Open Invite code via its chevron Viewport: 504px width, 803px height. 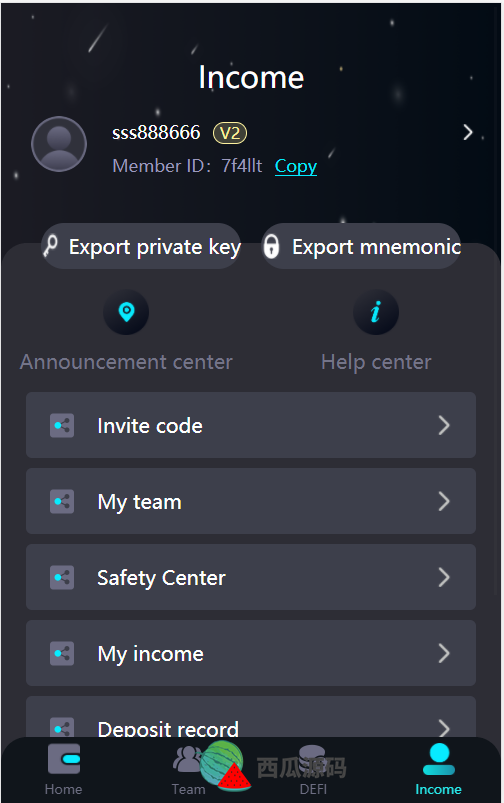click(444, 425)
